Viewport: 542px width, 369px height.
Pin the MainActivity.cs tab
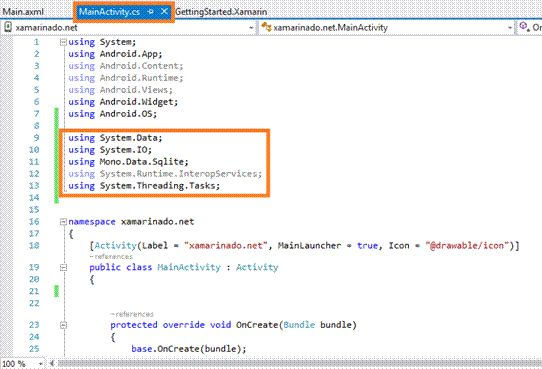(150, 12)
